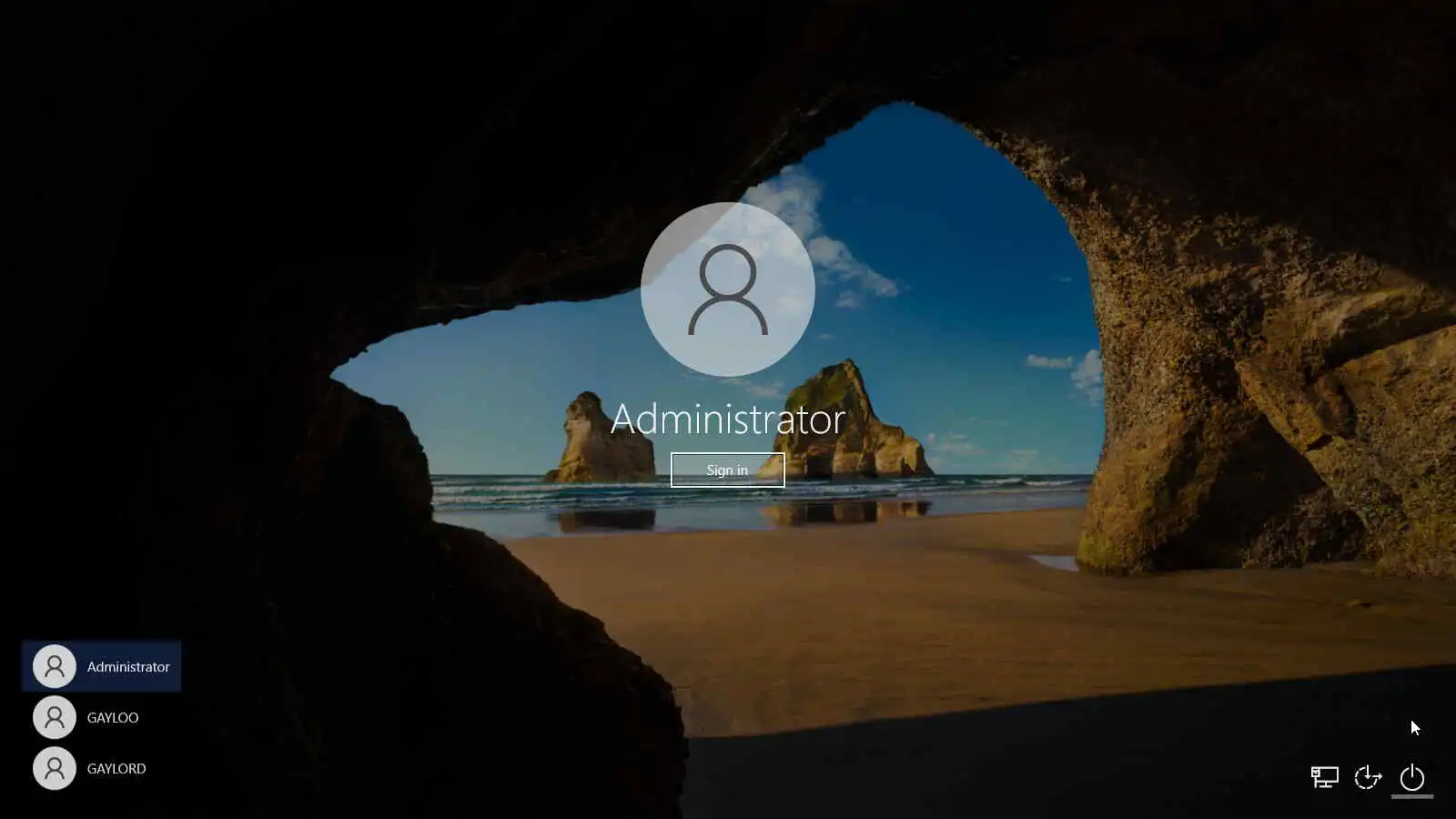Switch to the GAYLOO user account

[101, 717]
